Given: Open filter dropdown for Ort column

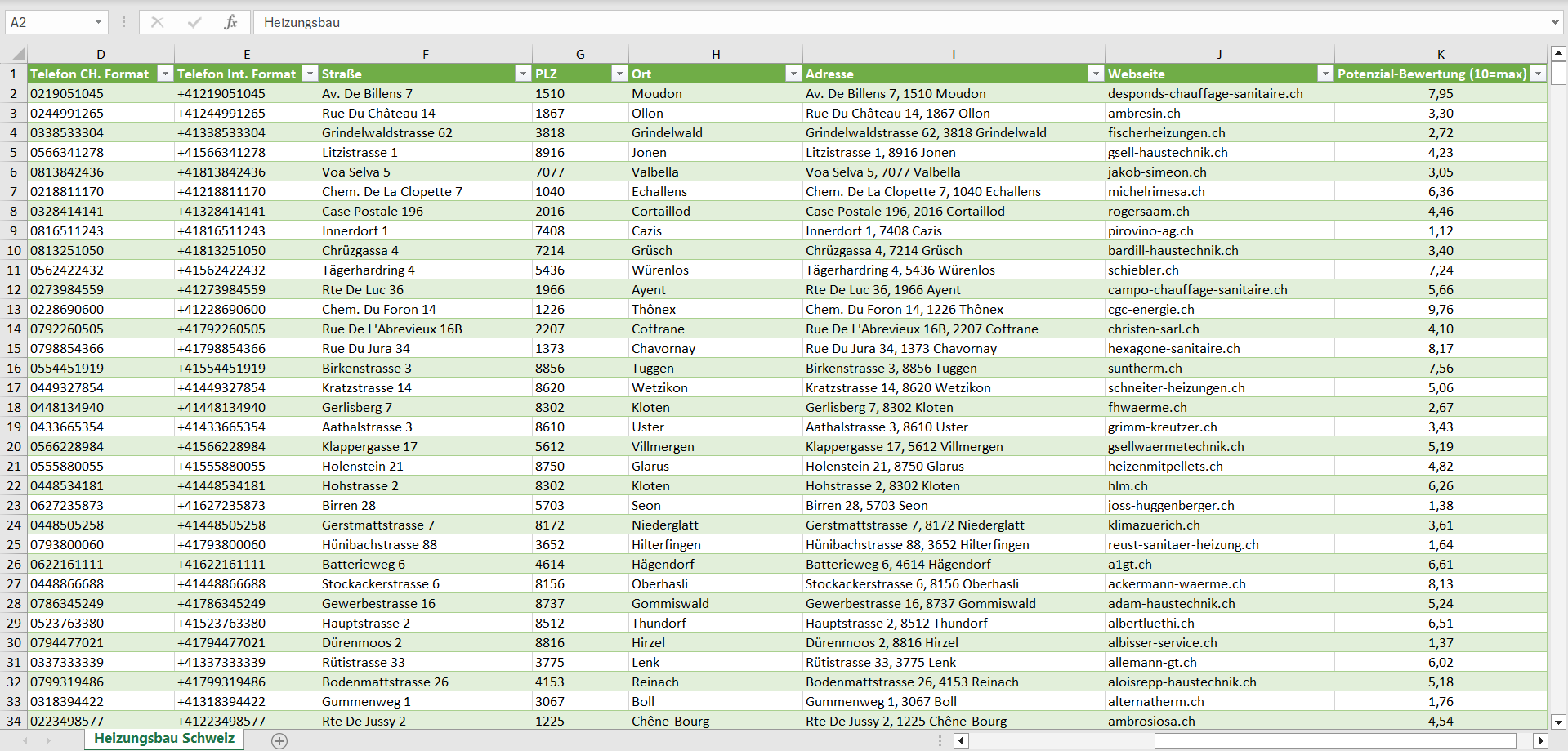Looking at the screenshot, I should [x=793, y=74].
